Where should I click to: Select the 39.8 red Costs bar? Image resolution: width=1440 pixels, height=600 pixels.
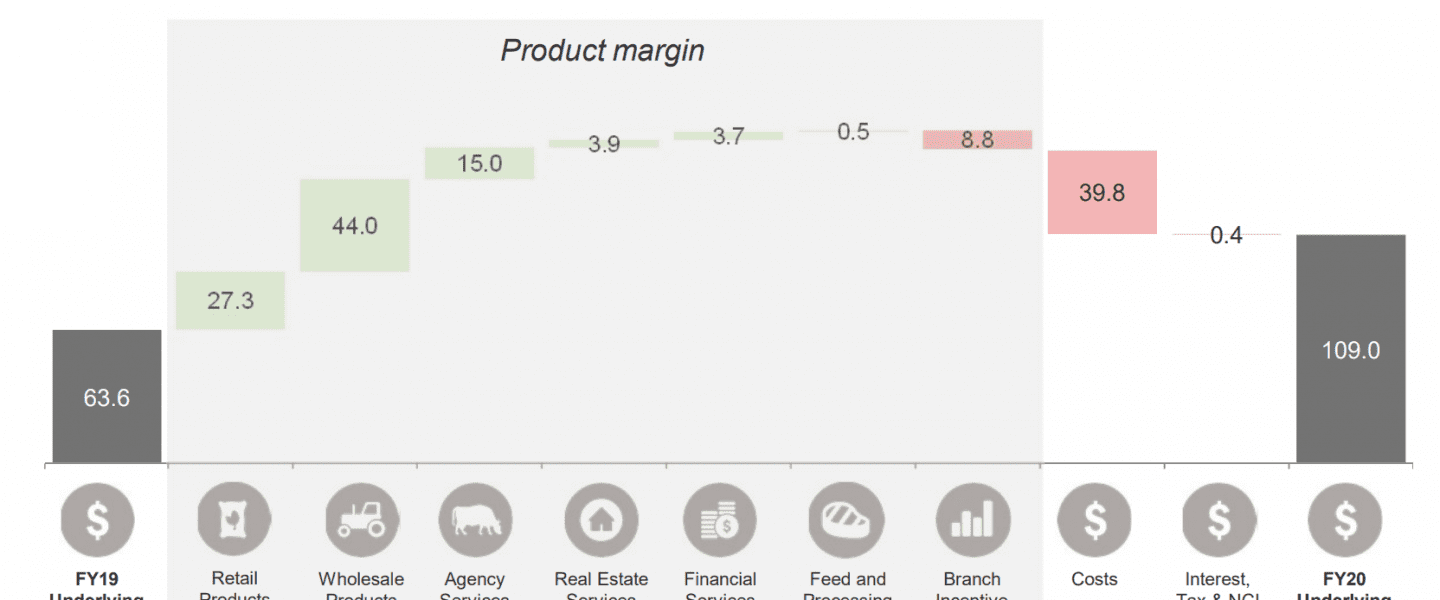pyautogui.click(x=1102, y=192)
